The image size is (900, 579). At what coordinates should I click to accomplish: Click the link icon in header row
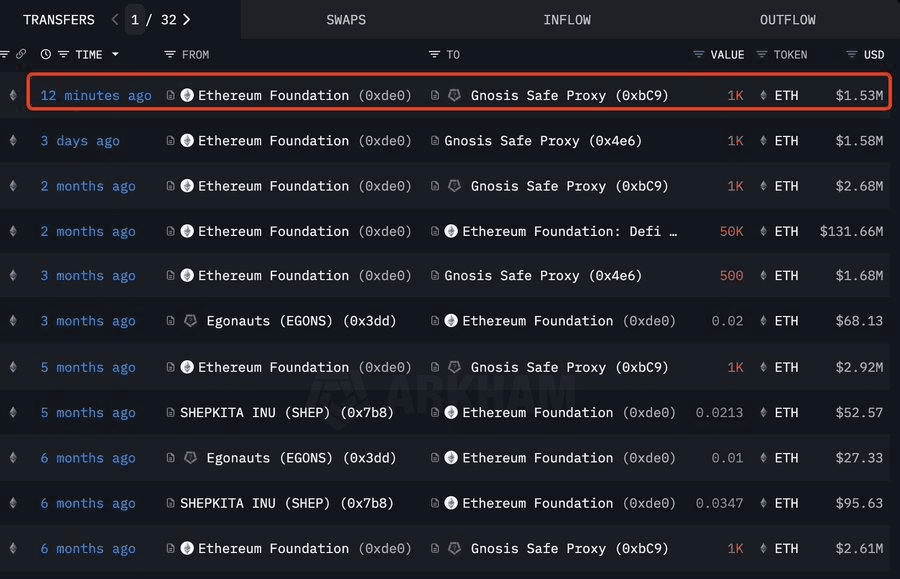pyautogui.click(x=21, y=54)
